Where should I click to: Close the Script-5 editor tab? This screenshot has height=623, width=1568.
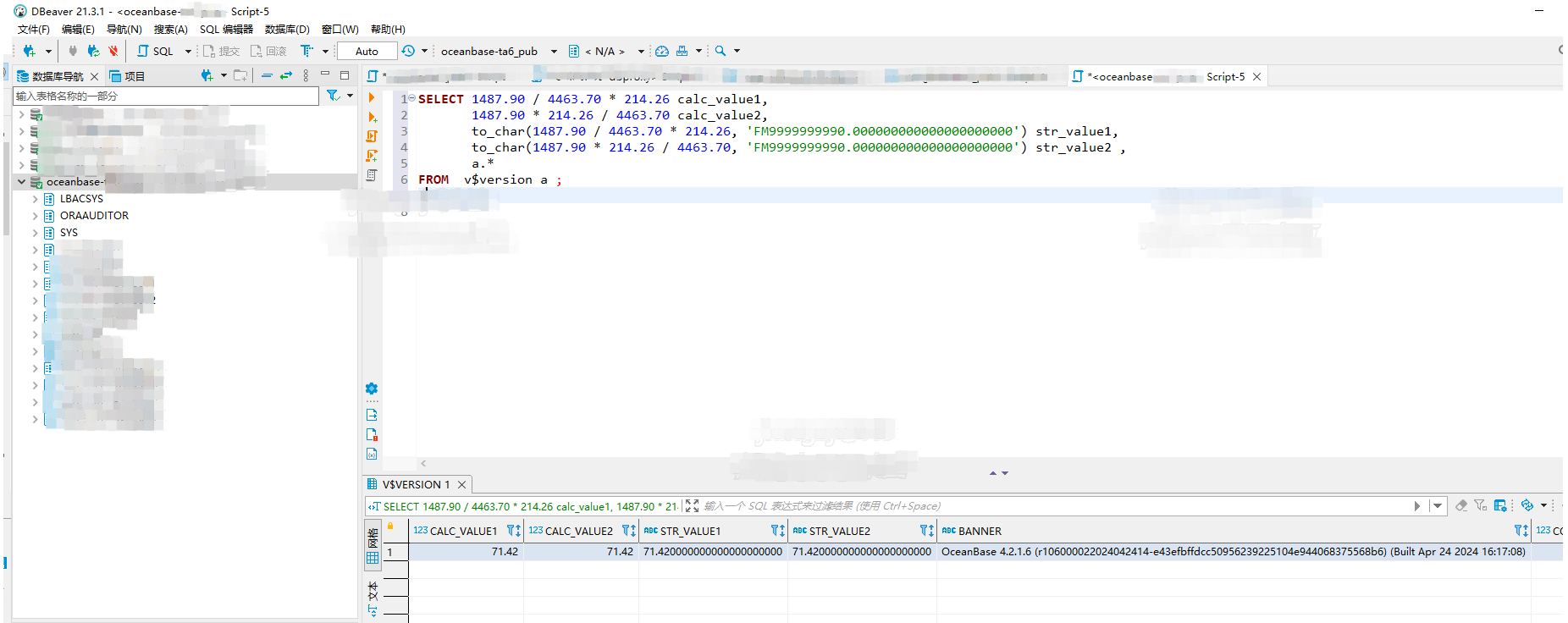click(x=1256, y=76)
